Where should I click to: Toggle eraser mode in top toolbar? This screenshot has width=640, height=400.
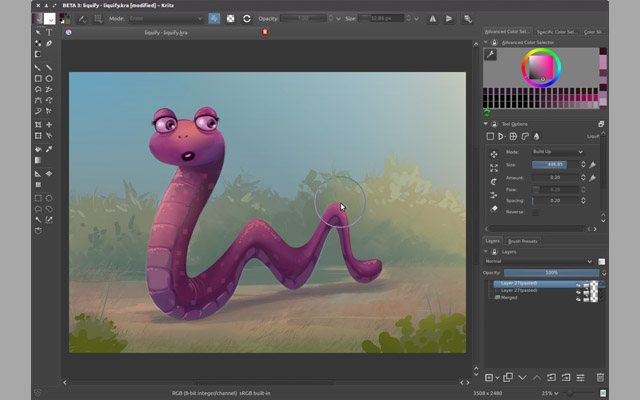coord(214,19)
